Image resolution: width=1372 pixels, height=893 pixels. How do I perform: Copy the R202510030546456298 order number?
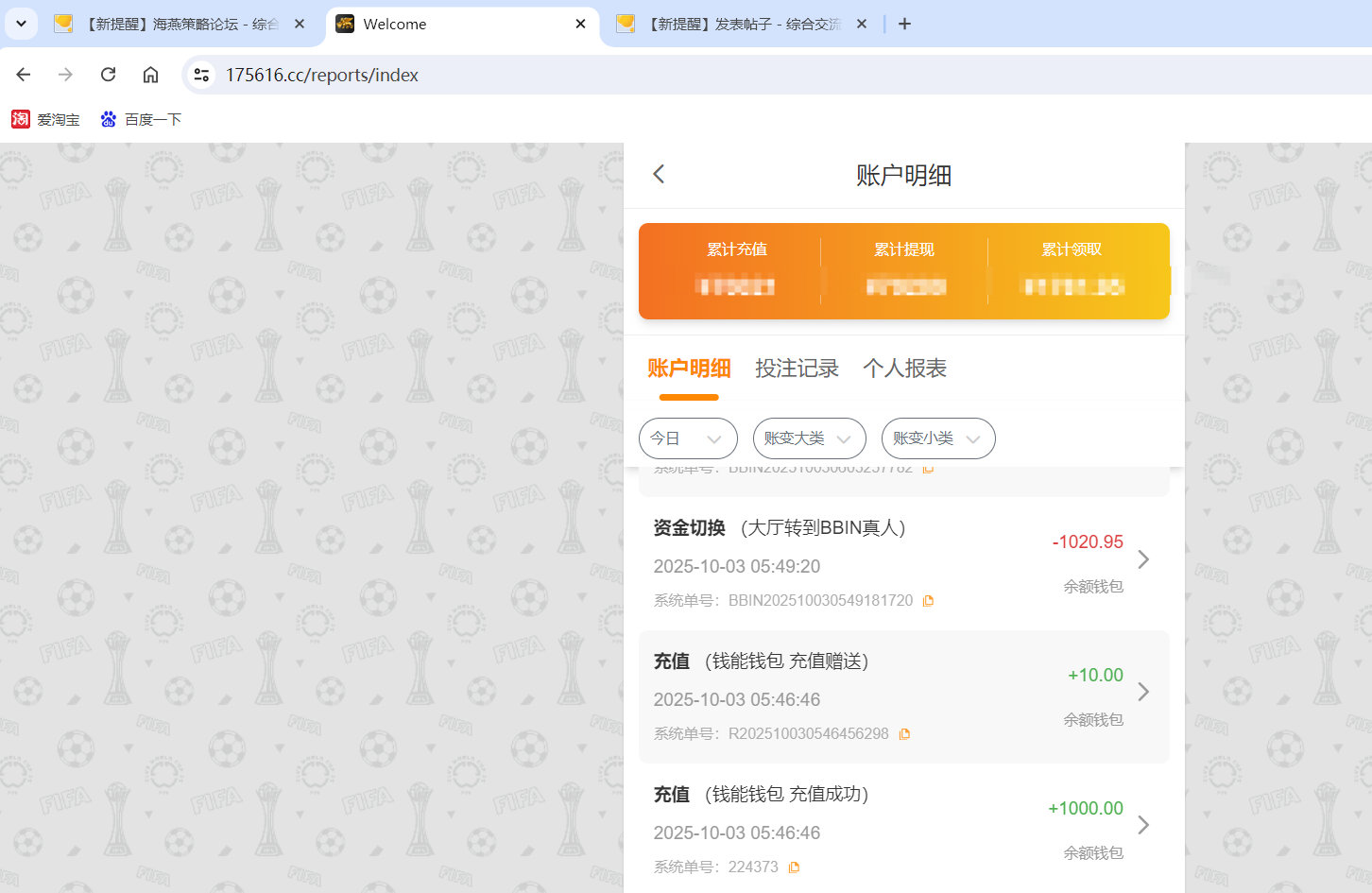click(904, 733)
